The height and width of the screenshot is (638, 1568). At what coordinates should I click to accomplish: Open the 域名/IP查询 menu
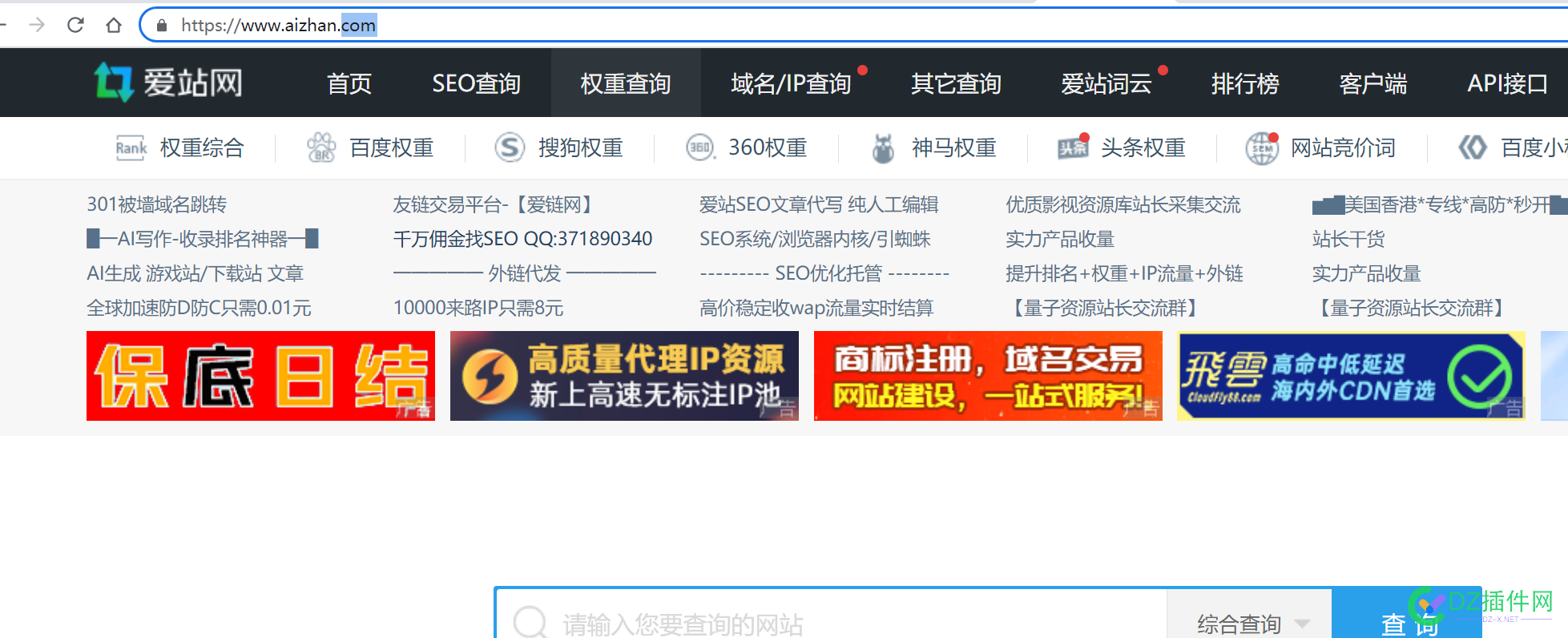pos(791,83)
